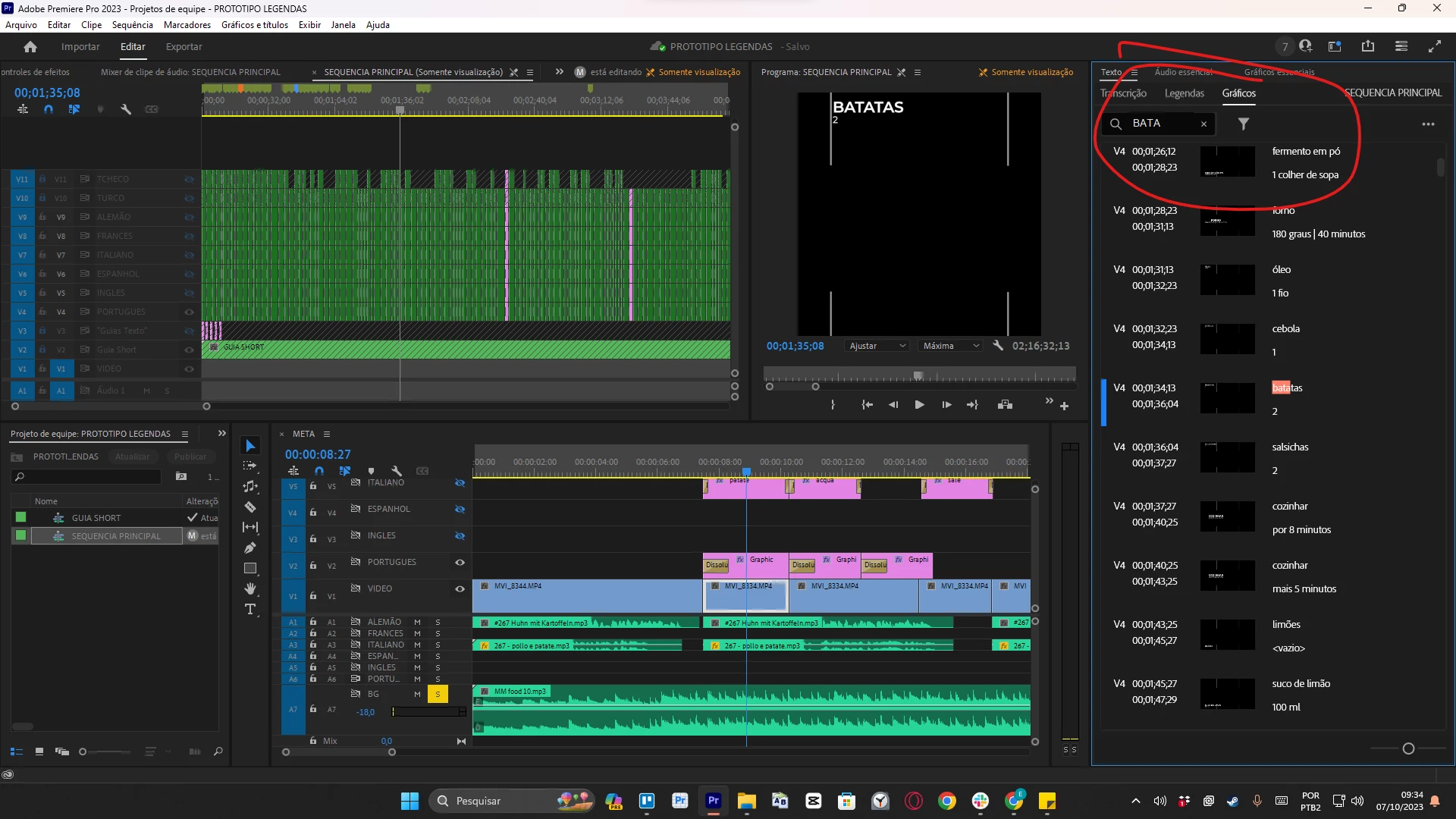The width and height of the screenshot is (1456, 819).
Task: Select the Rectangle tool
Action: [x=250, y=568]
